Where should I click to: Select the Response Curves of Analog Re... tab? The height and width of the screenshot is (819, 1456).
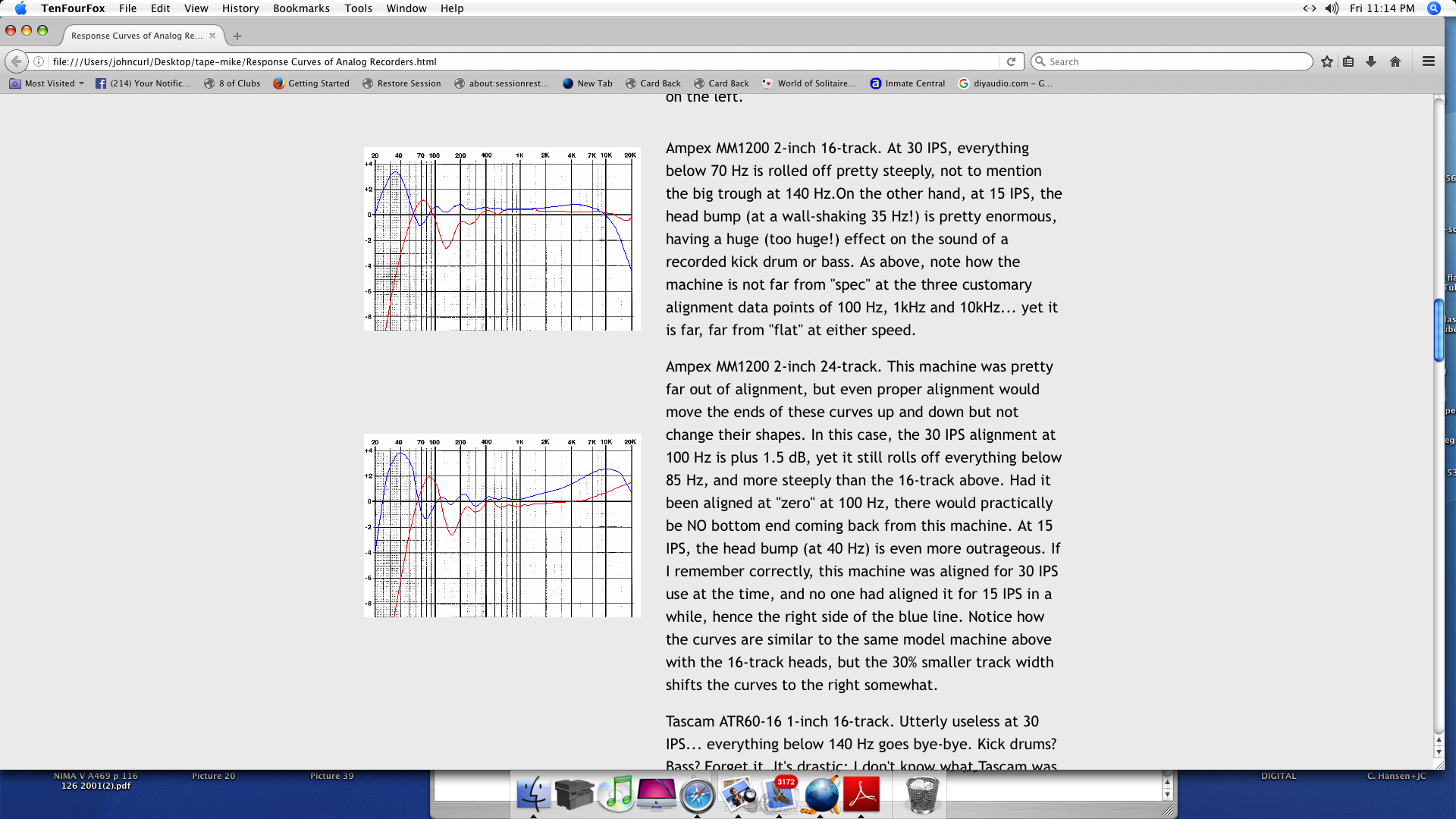click(136, 36)
